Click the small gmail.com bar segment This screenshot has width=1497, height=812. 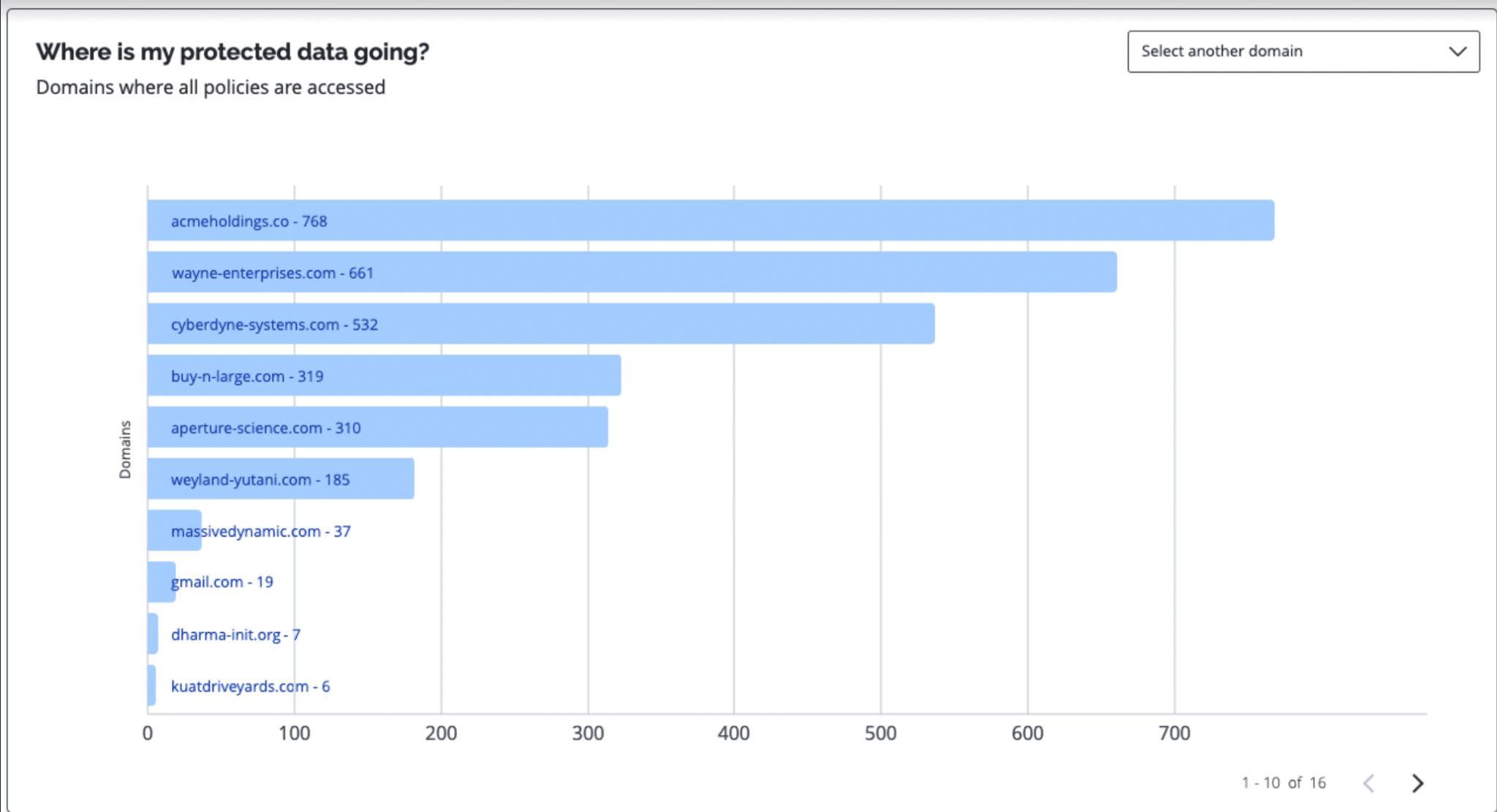coord(162,582)
